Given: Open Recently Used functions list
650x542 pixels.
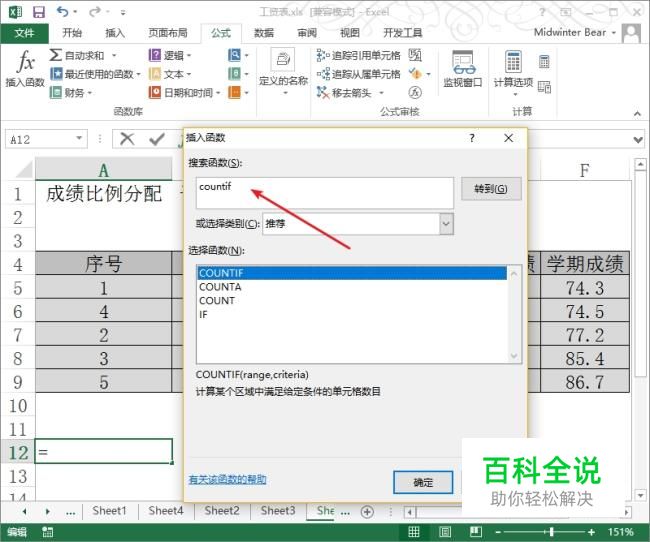Looking at the screenshot, I should click(x=95, y=74).
